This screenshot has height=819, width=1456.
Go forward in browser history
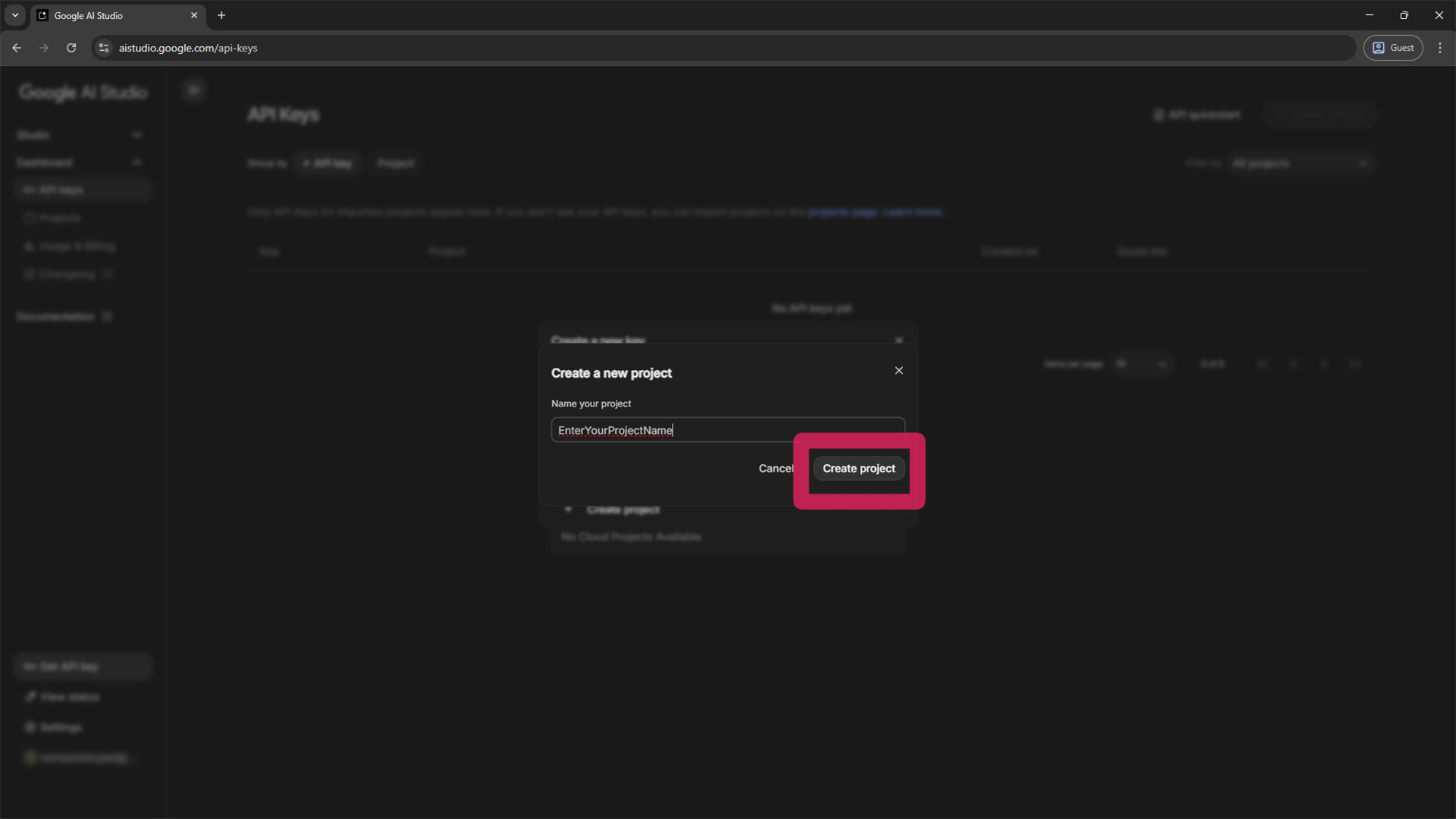tap(44, 48)
